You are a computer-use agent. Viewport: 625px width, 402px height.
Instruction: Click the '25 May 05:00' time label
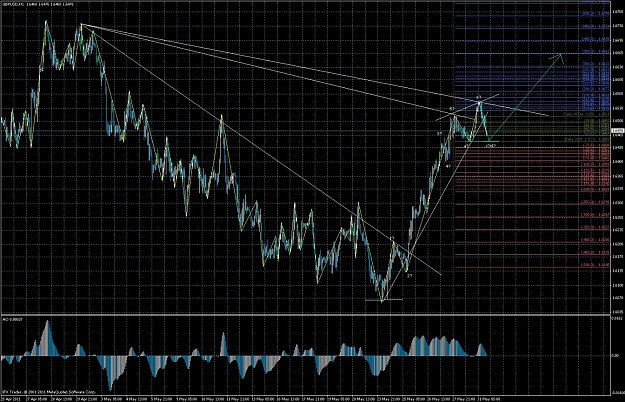(413, 400)
